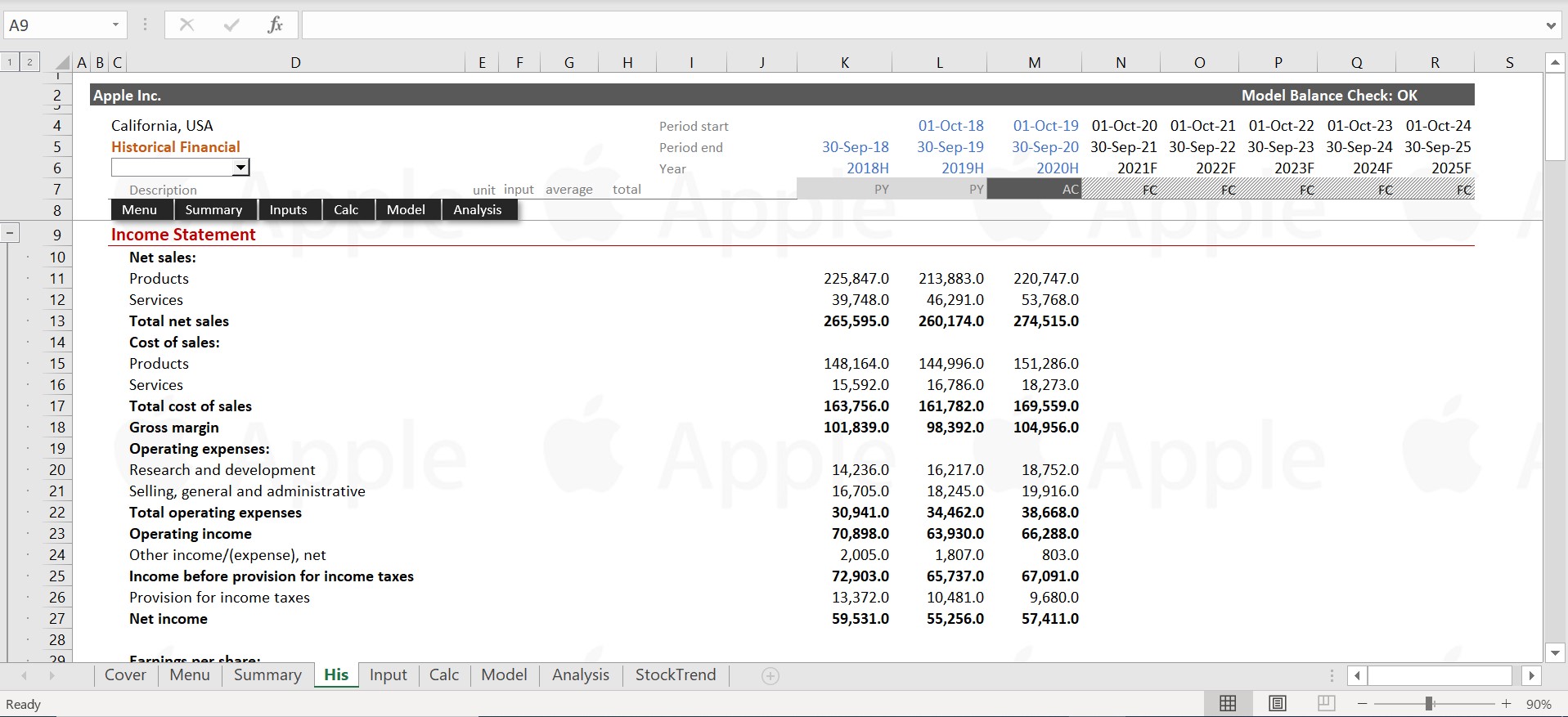Click vertical scrollbar down arrow
The width and height of the screenshot is (1568, 717).
pyautogui.click(x=1555, y=652)
